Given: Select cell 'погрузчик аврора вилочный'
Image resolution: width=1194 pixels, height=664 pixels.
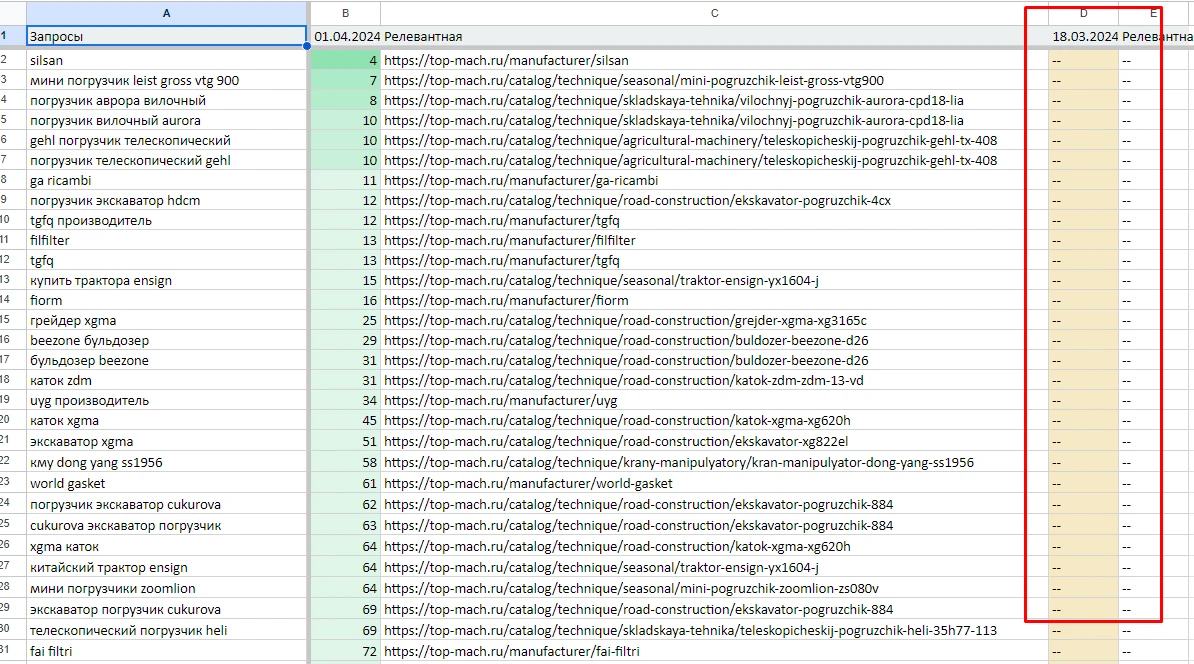Looking at the screenshot, I should (x=166, y=101).
